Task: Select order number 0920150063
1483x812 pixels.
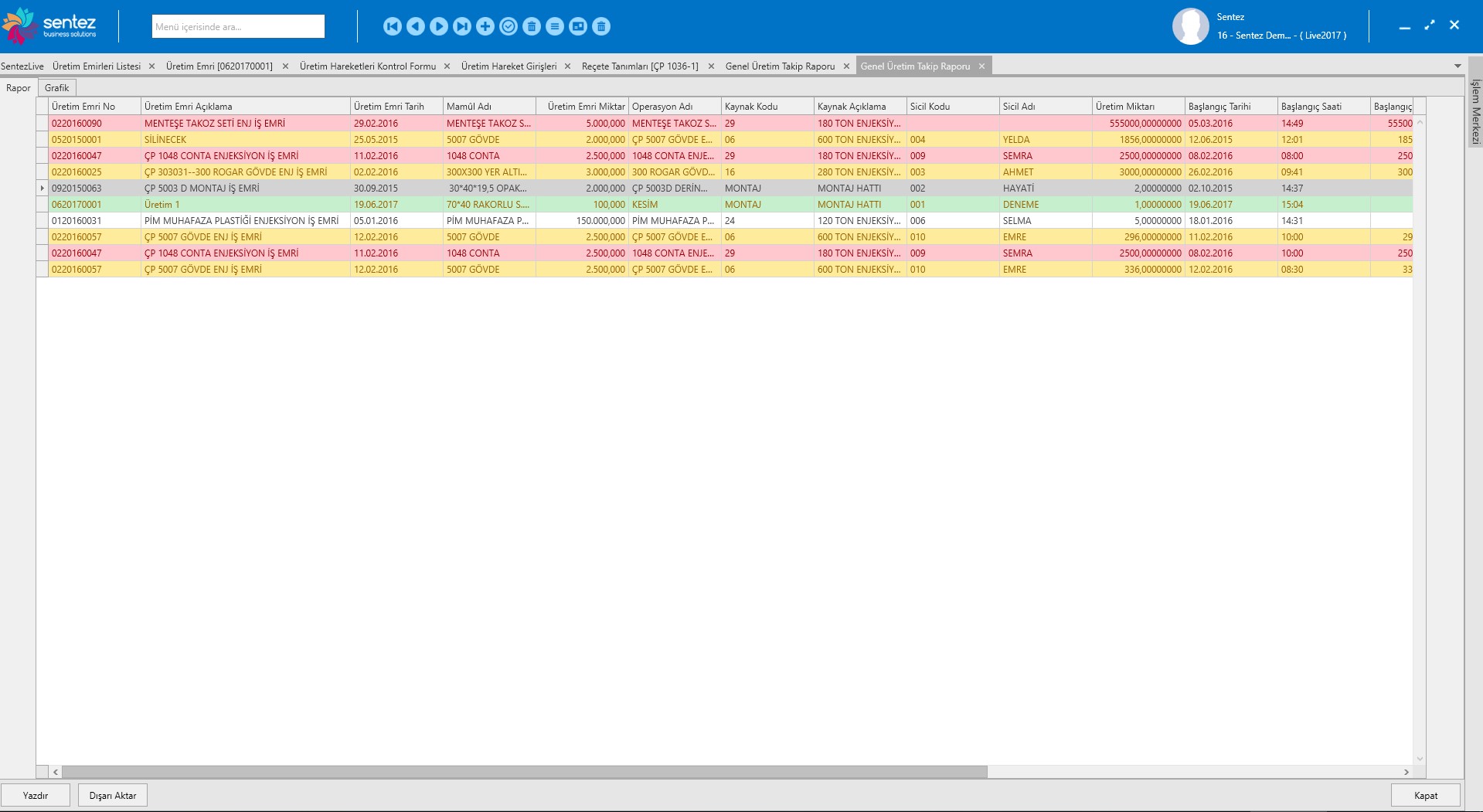Action: coord(94,188)
